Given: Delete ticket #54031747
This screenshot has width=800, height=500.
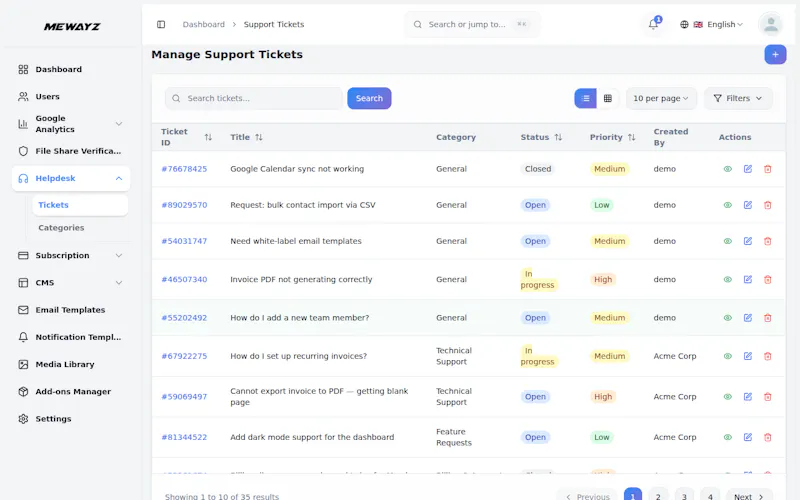Looking at the screenshot, I should tap(767, 241).
